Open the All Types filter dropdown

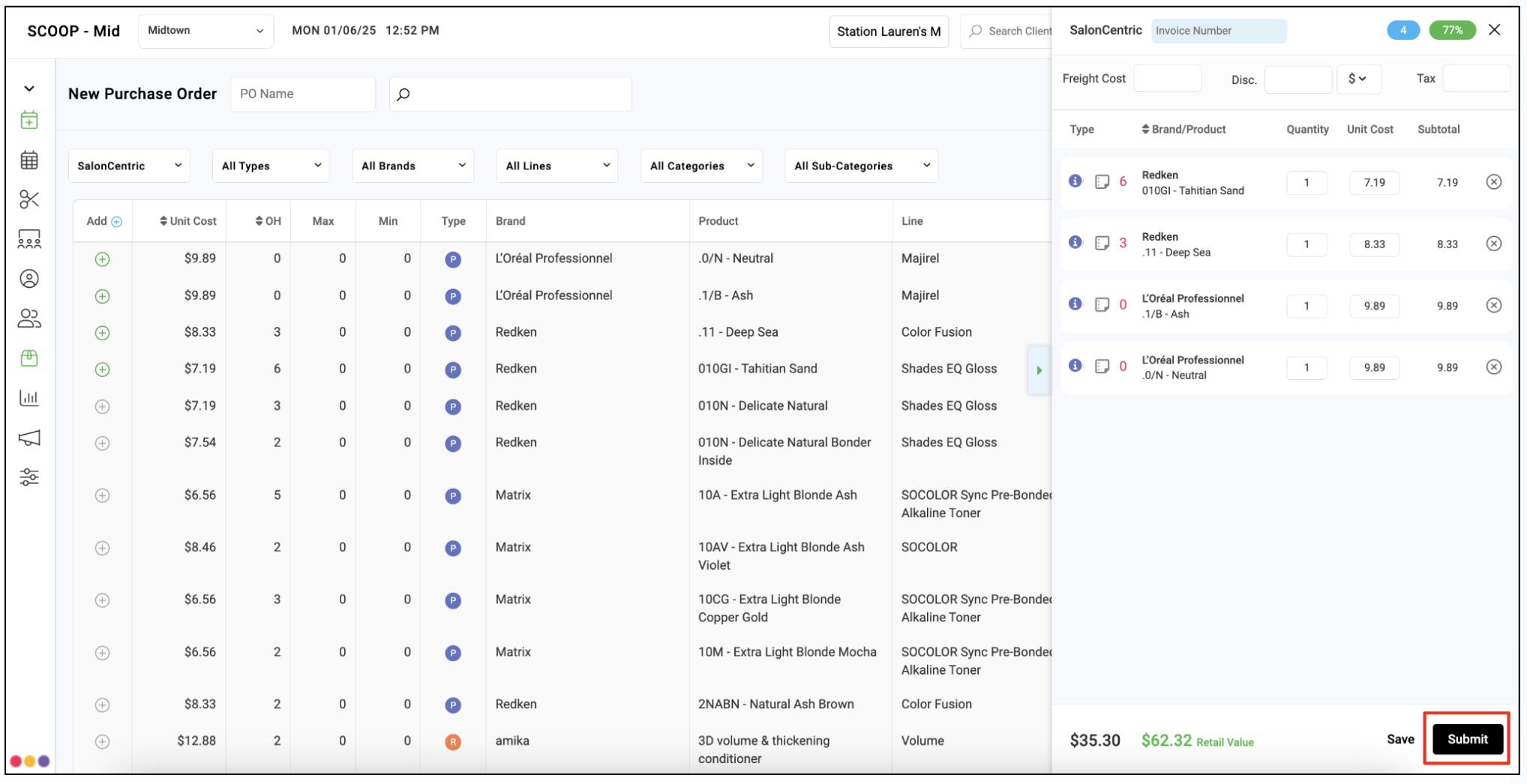coord(271,166)
